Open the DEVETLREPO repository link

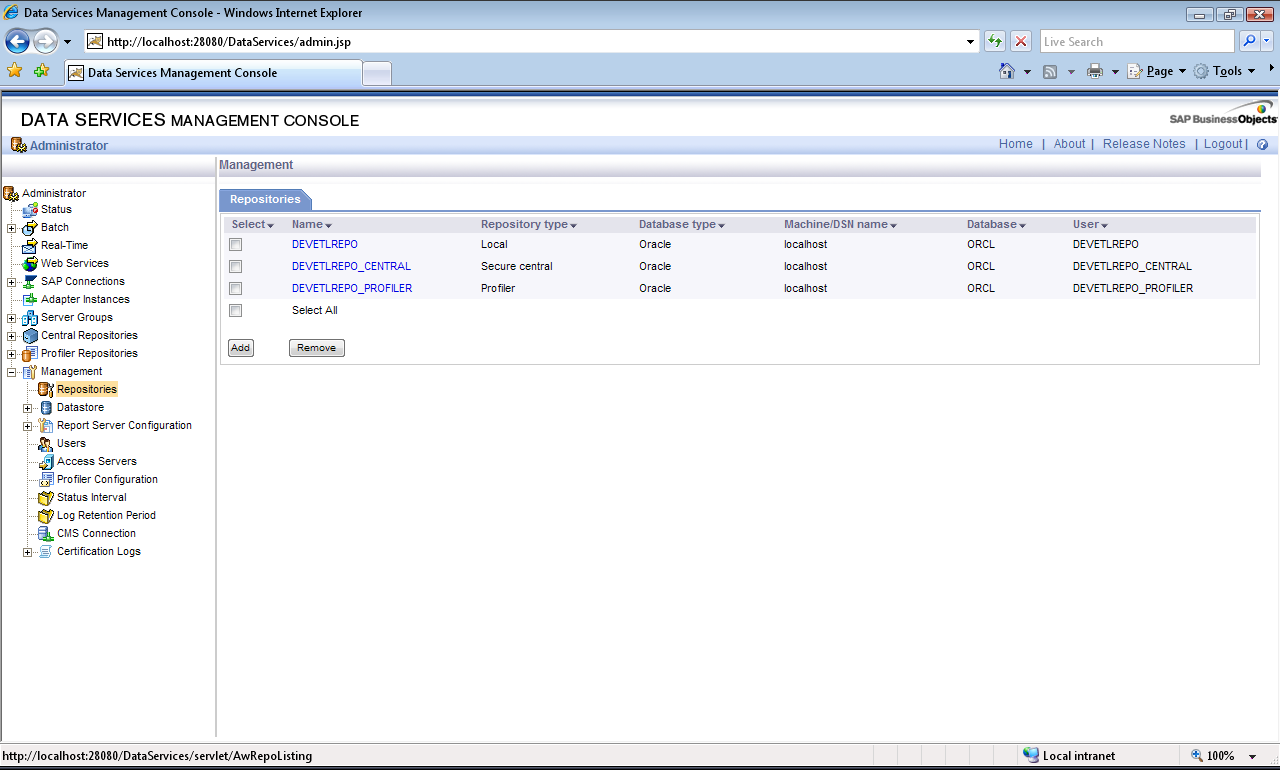pos(325,245)
